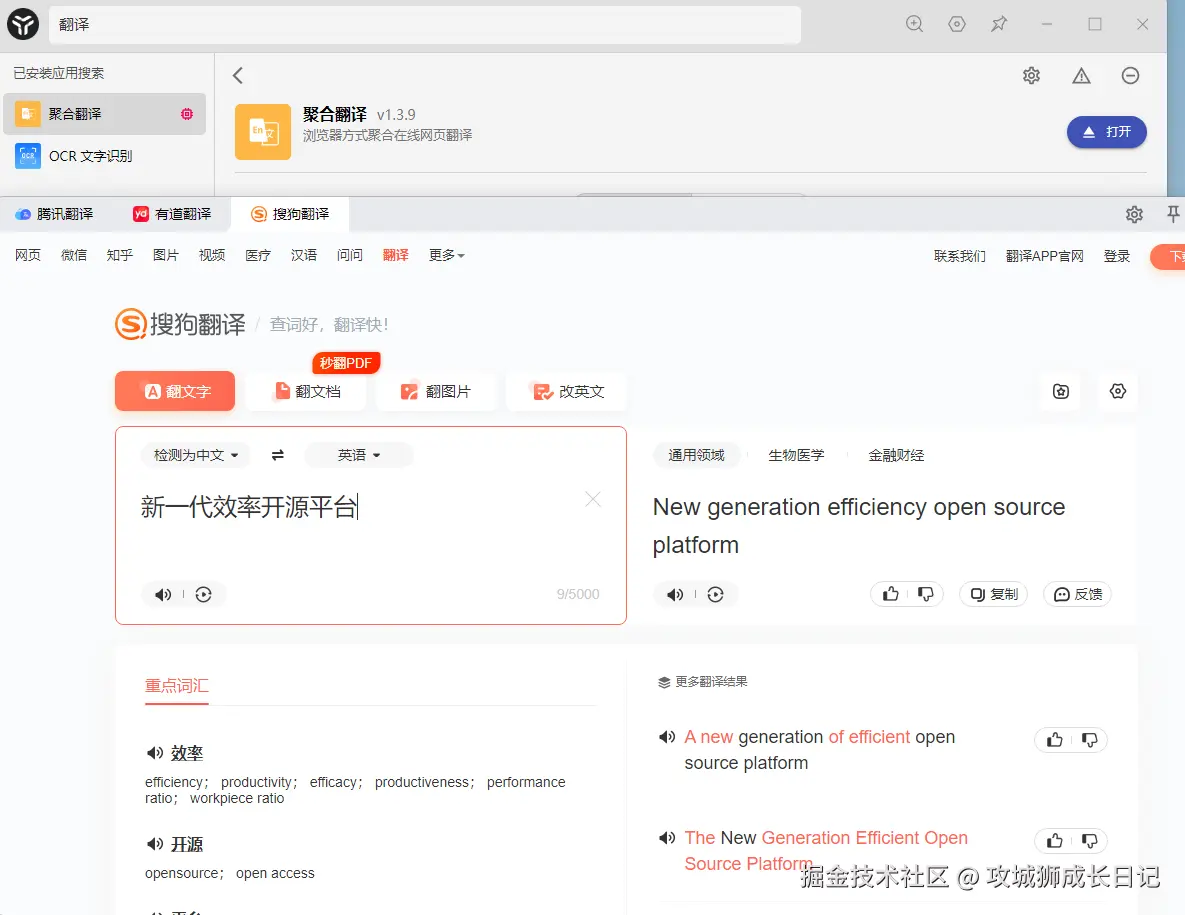Click the 翻译APP官网 link
This screenshot has width=1185, height=915.
point(1044,256)
